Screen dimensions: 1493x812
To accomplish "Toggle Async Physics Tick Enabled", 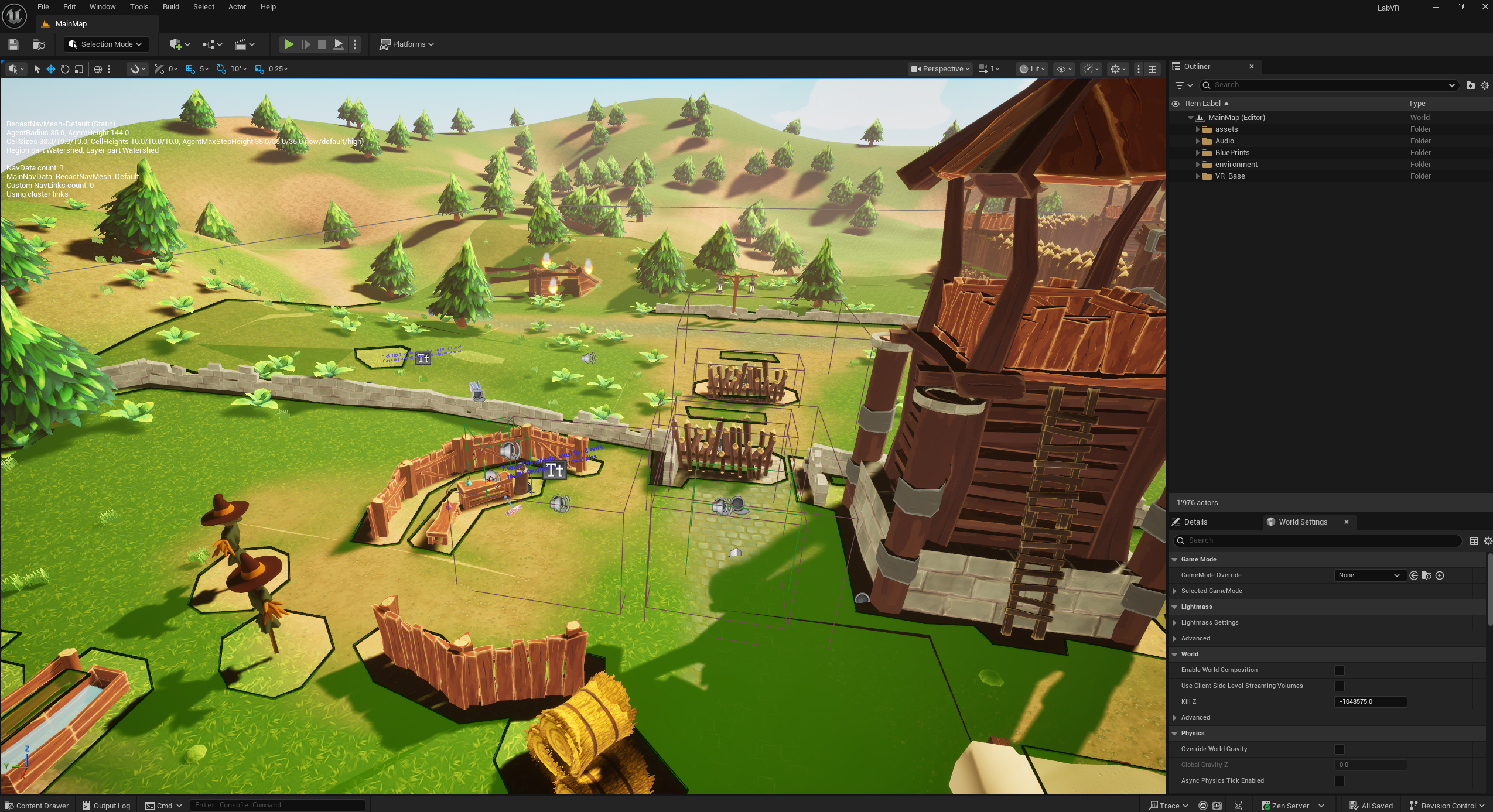I will point(1339,781).
